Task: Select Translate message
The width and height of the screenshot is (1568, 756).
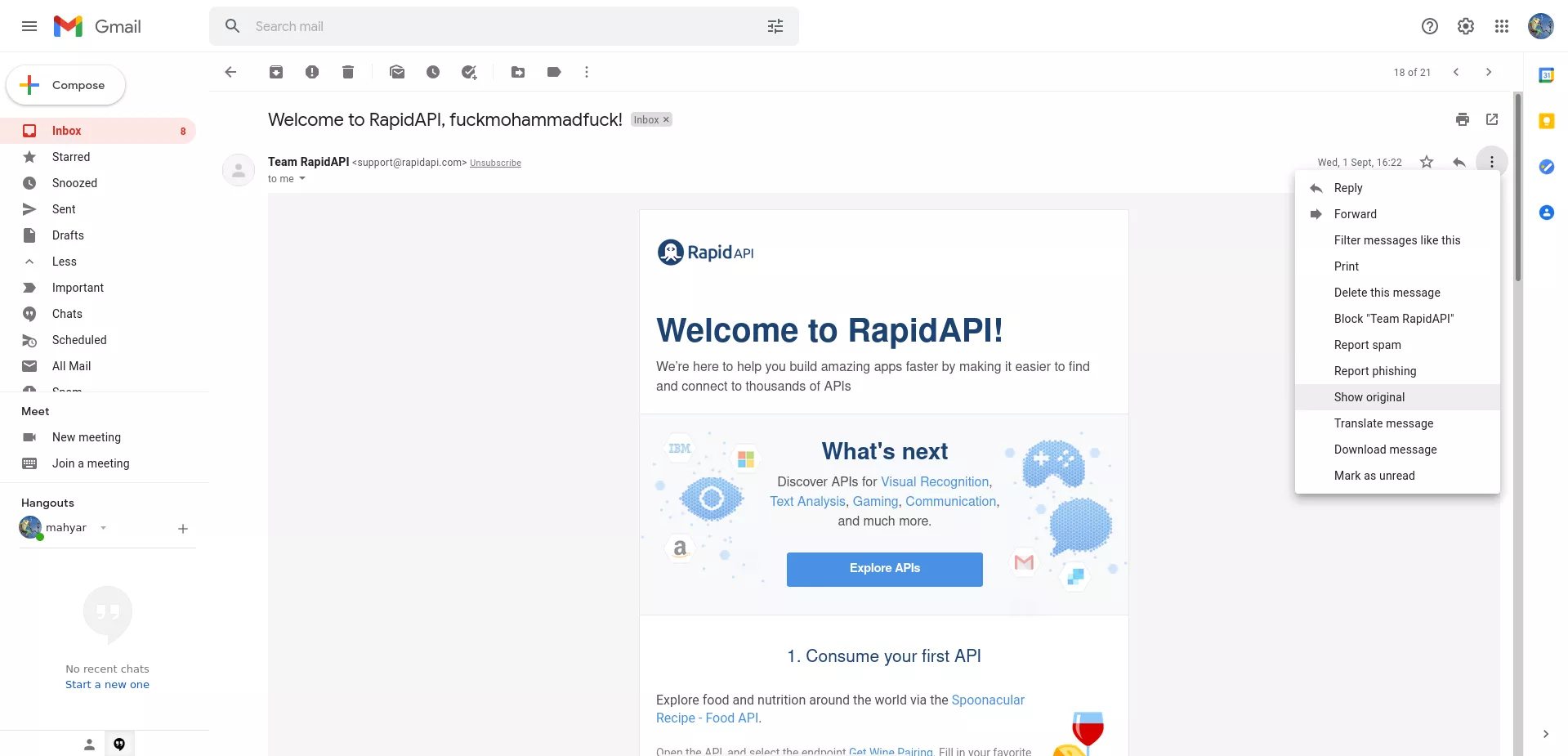Action: pyautogui.click(x=1397, y=423)
